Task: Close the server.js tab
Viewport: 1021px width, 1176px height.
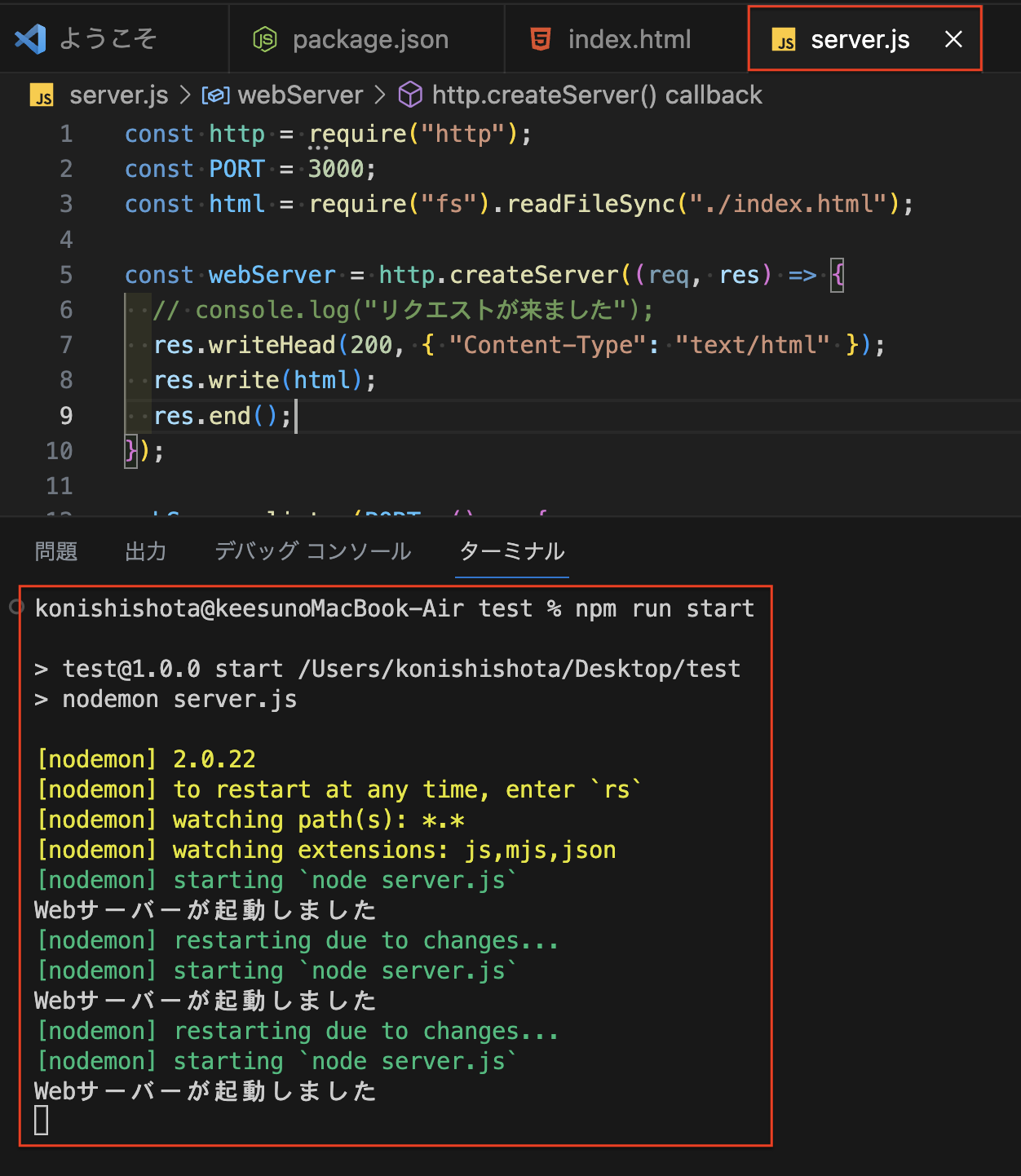Action: point(953,38)
